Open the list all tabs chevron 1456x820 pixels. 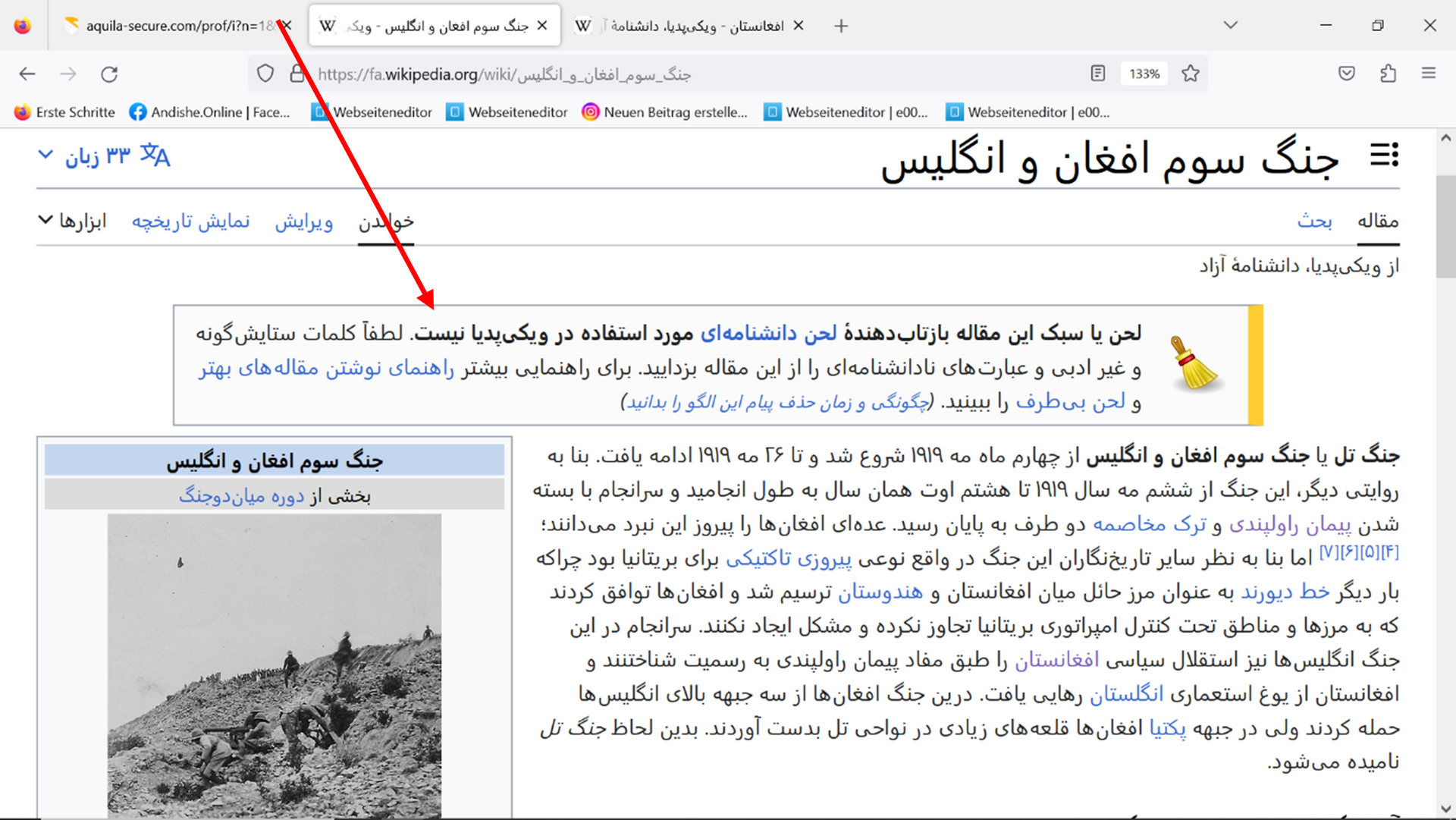(x=1230, y=26)
